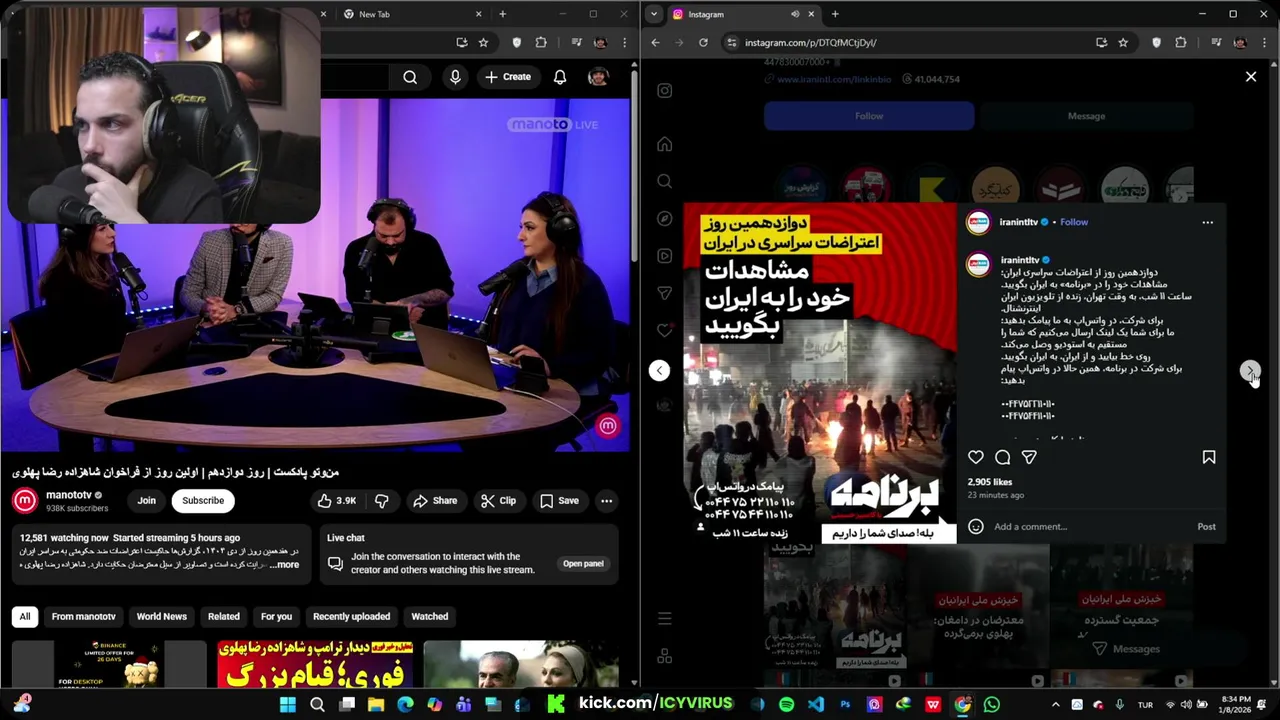
Task: Show hidden system tray icons chevron
Action: [1055, 705]
